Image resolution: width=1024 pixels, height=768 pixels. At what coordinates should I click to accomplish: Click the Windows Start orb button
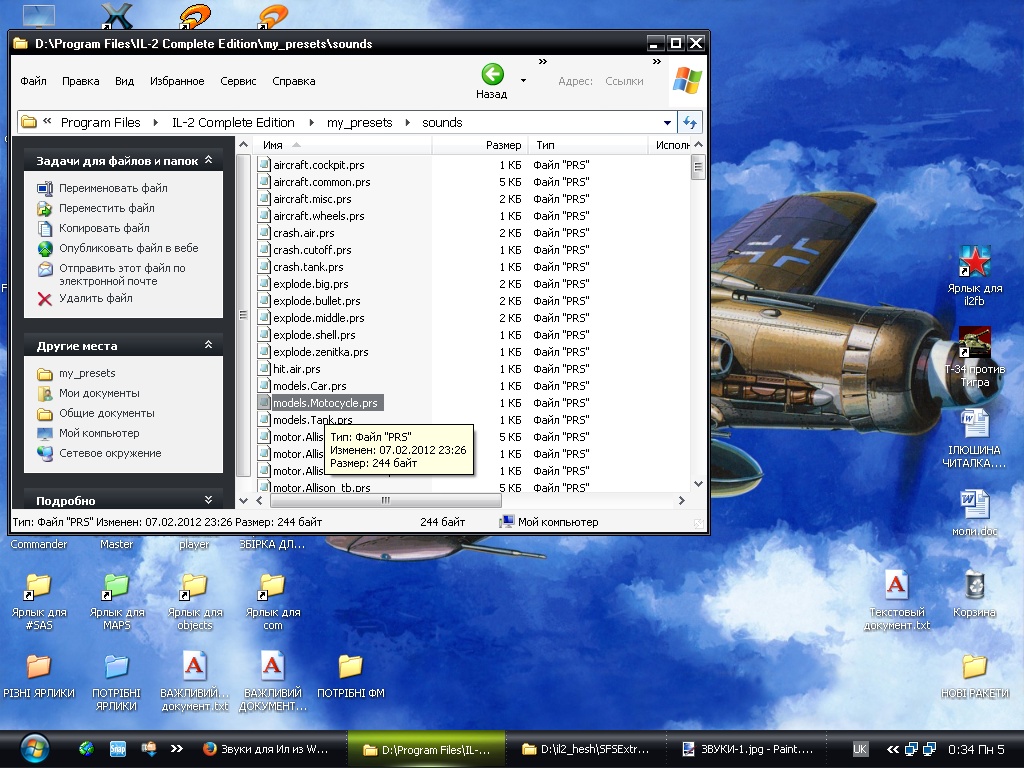33,748
